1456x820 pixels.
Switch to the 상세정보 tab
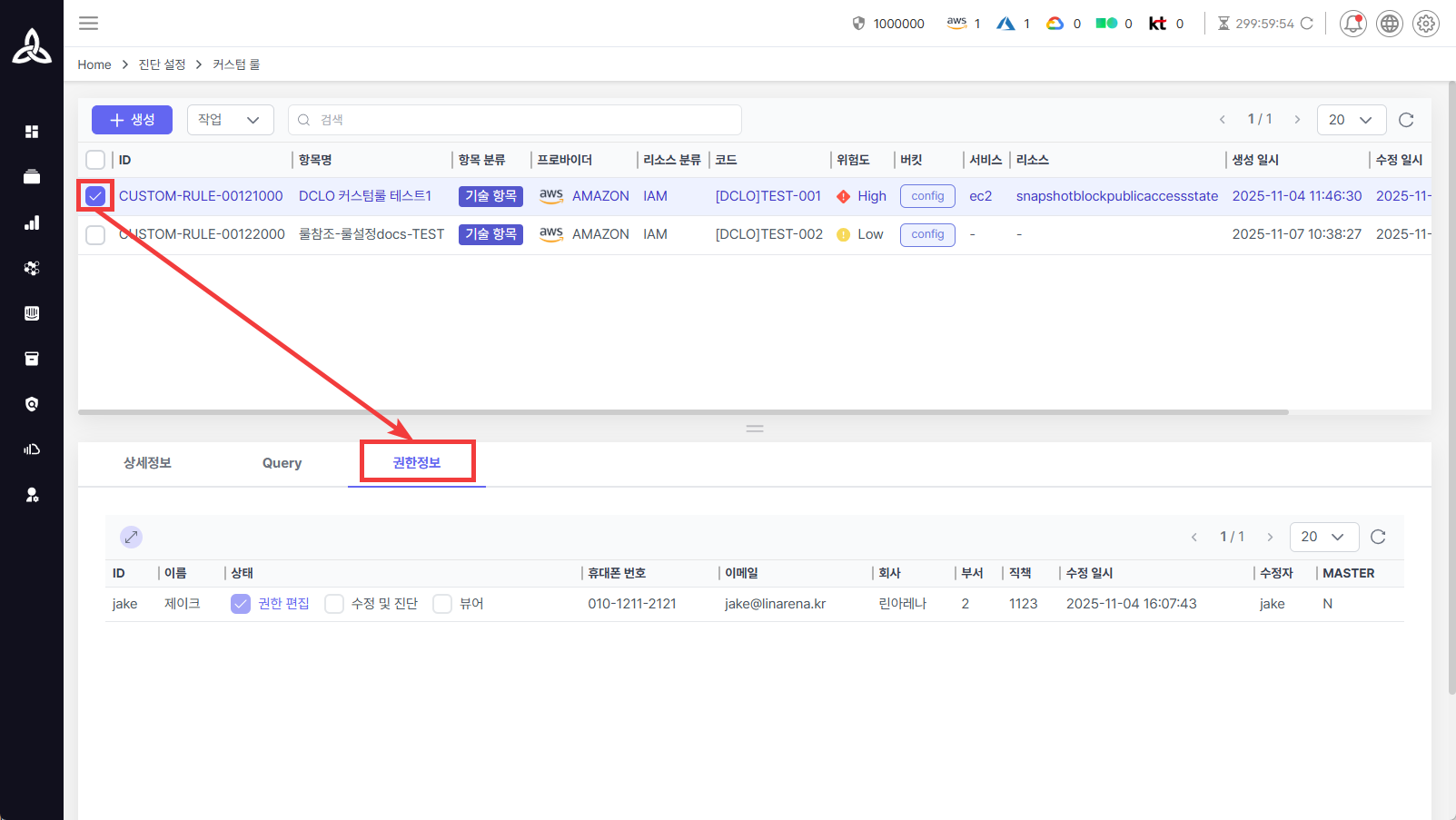point(147,463)
